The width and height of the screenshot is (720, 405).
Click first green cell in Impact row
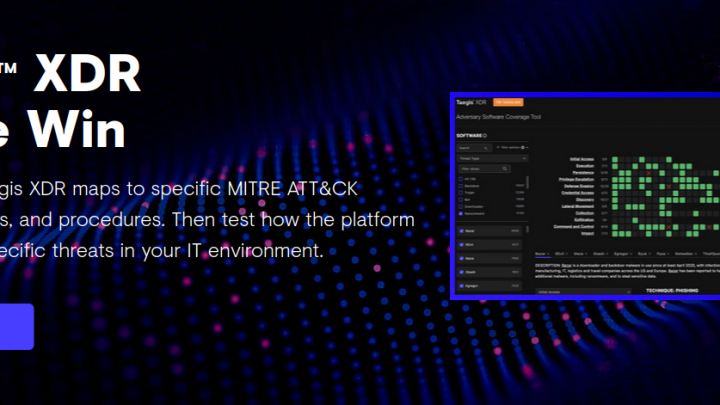615,234
